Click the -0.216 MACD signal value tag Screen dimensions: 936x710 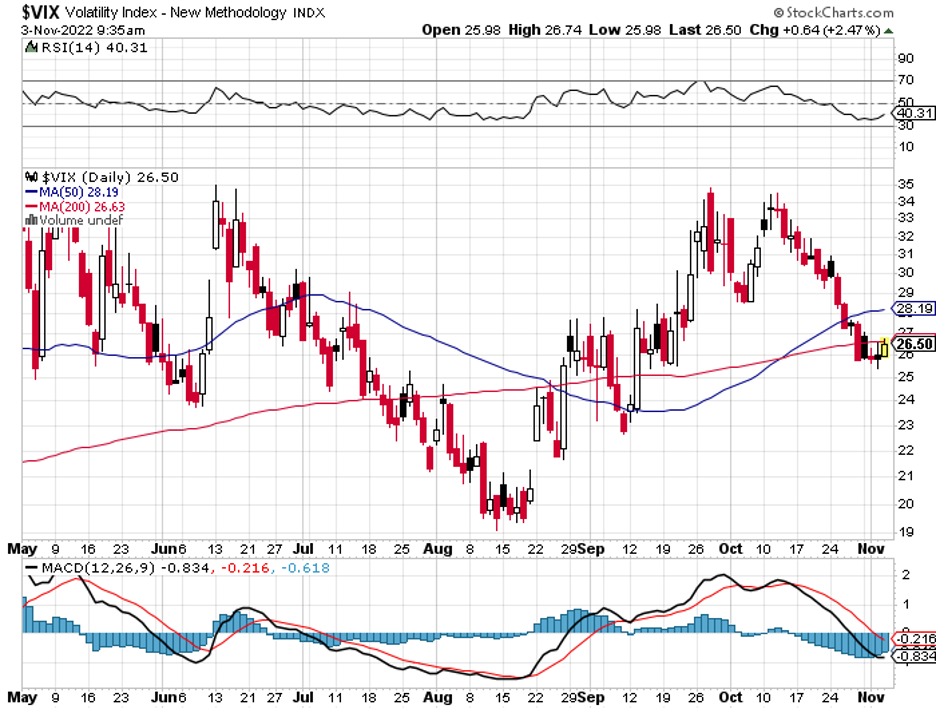pos(915,640)
